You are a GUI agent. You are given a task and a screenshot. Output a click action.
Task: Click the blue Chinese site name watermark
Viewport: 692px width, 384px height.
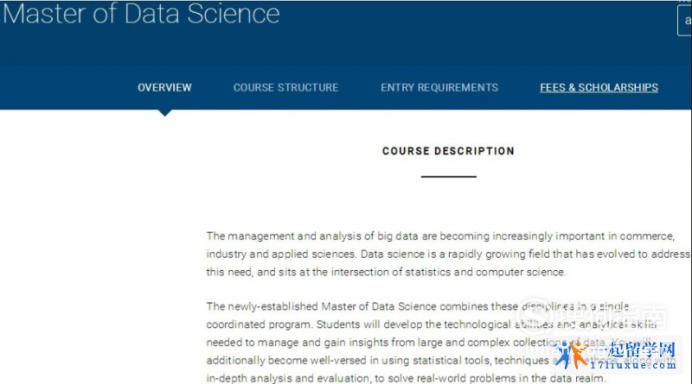tap(641, 350)
